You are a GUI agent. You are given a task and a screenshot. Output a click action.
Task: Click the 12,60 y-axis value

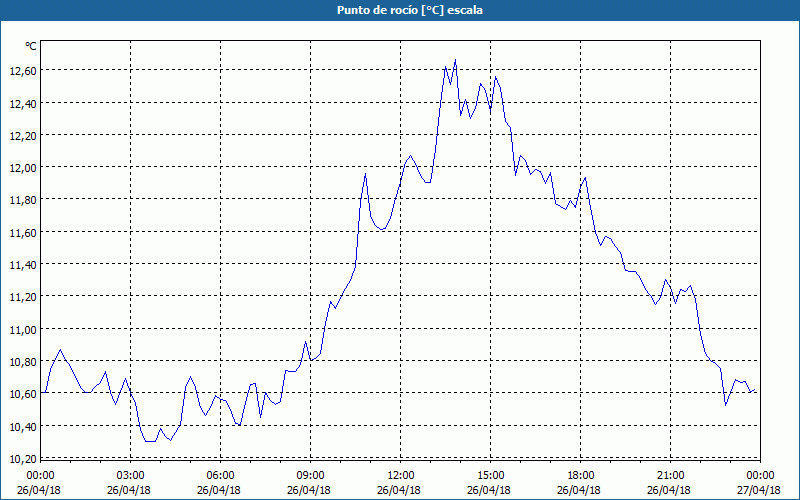(x=23, y=71)
